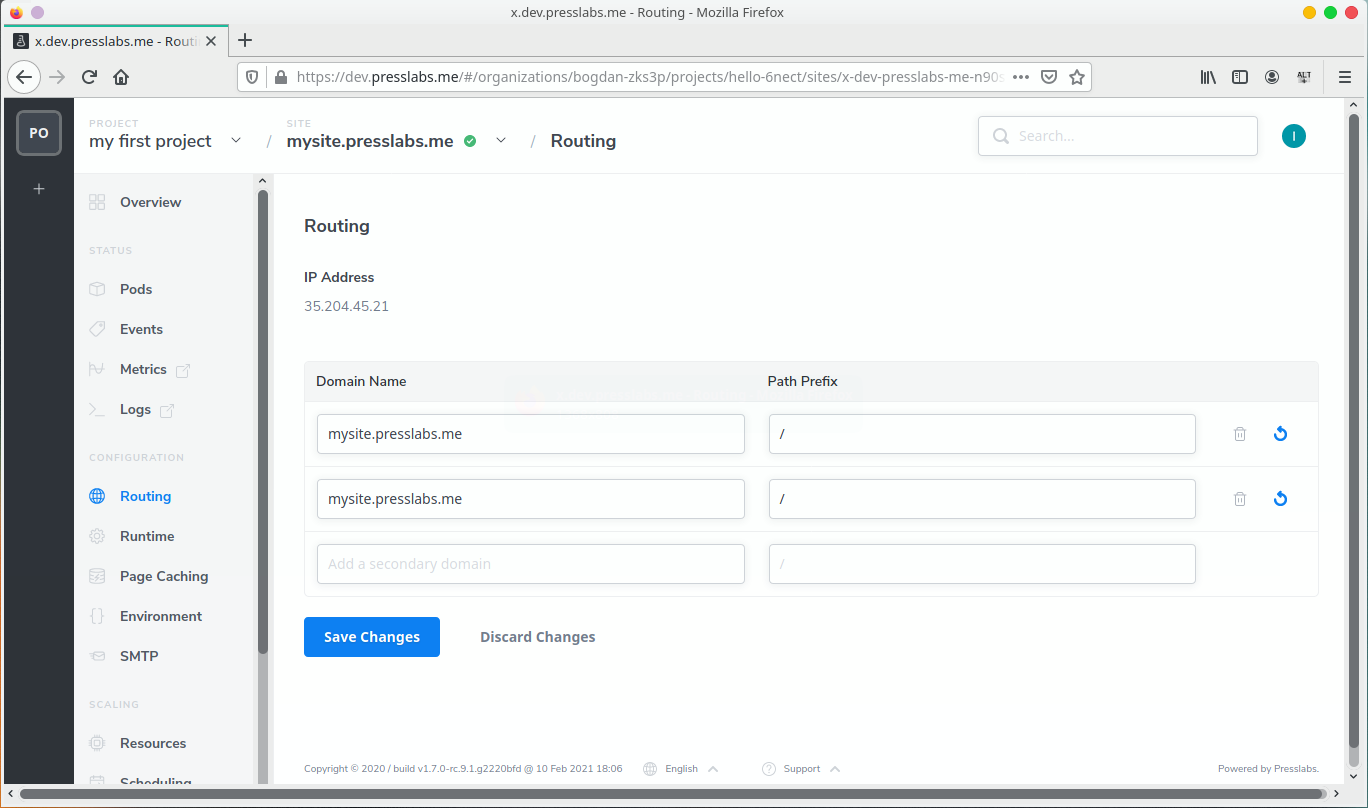The image size is (1368, 808).
Task: Click the SMTP envelope icon
Action: (97, 656)
